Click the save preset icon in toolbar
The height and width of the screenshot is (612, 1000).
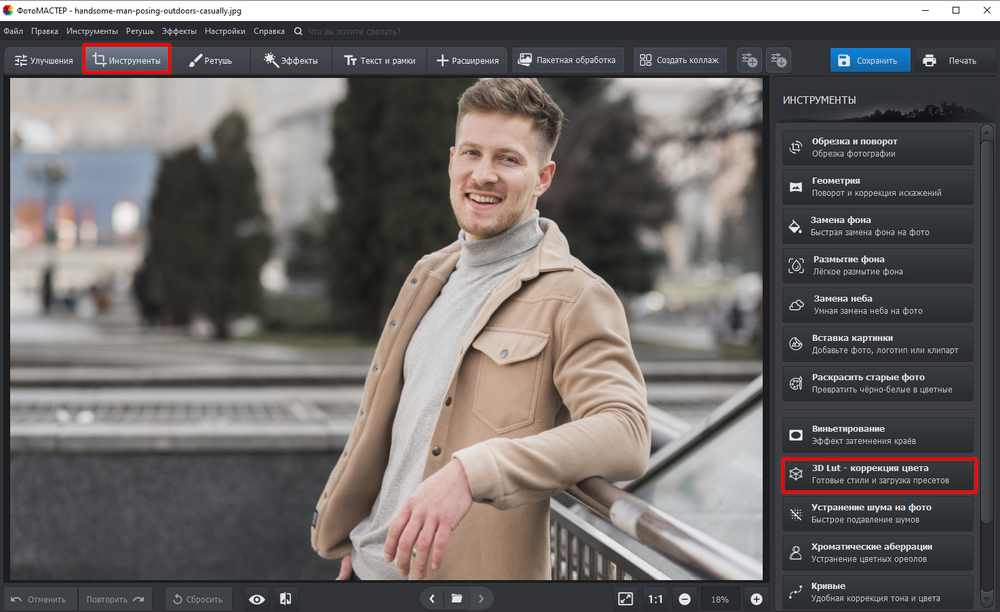[x=779, y=60]
